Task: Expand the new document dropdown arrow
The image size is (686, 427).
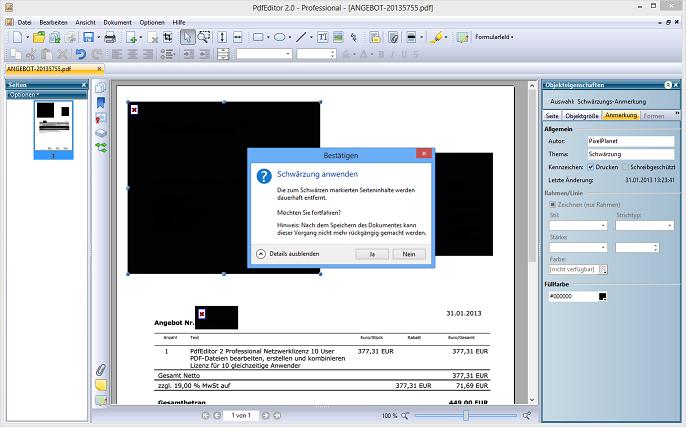Action: pos(28,38)
